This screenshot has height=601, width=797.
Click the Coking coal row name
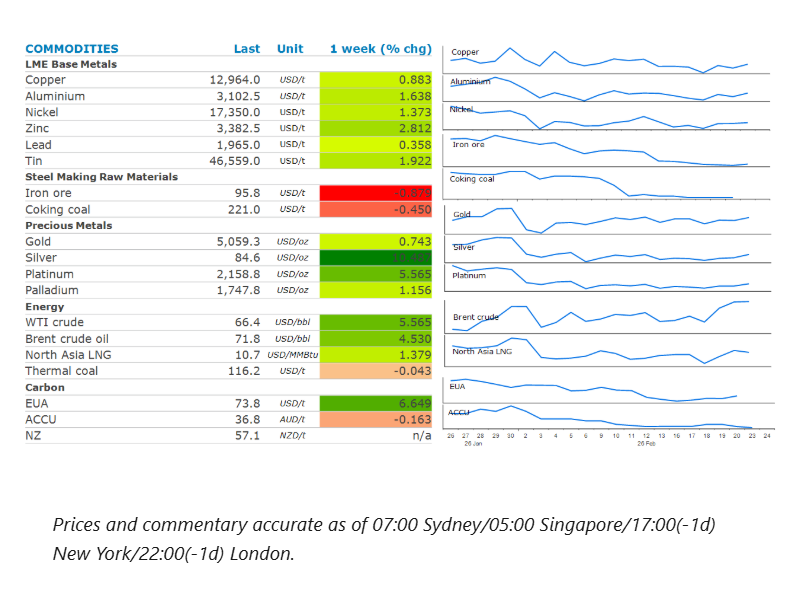[57, 209]
